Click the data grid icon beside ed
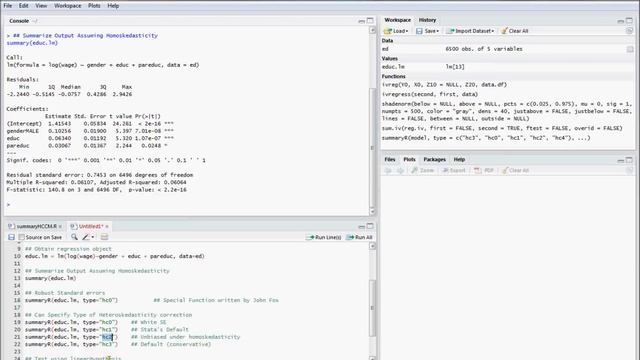 click(630, 49)
